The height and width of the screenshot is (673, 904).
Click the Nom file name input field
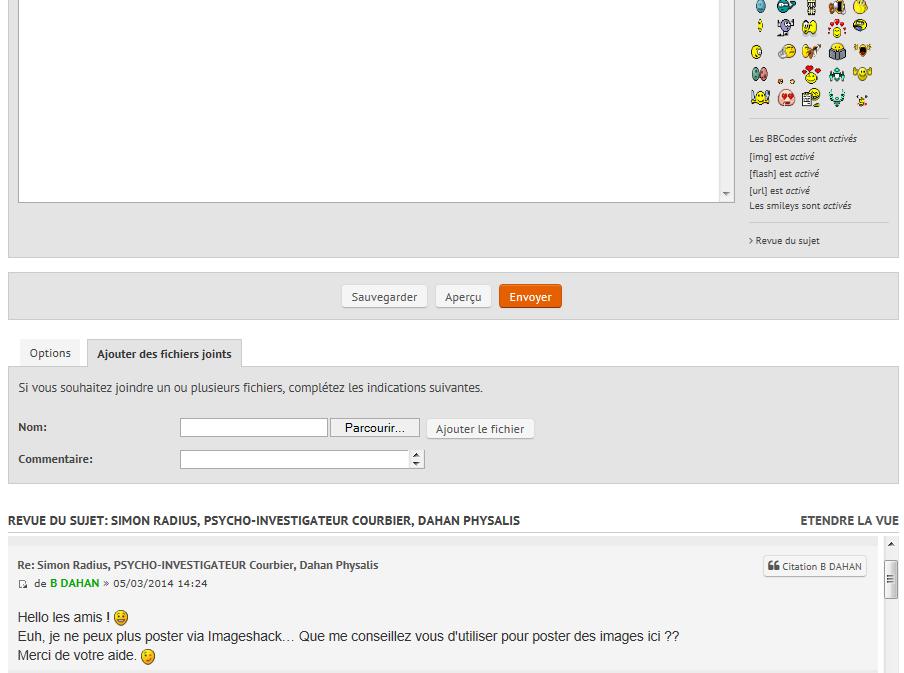(254, 428)
